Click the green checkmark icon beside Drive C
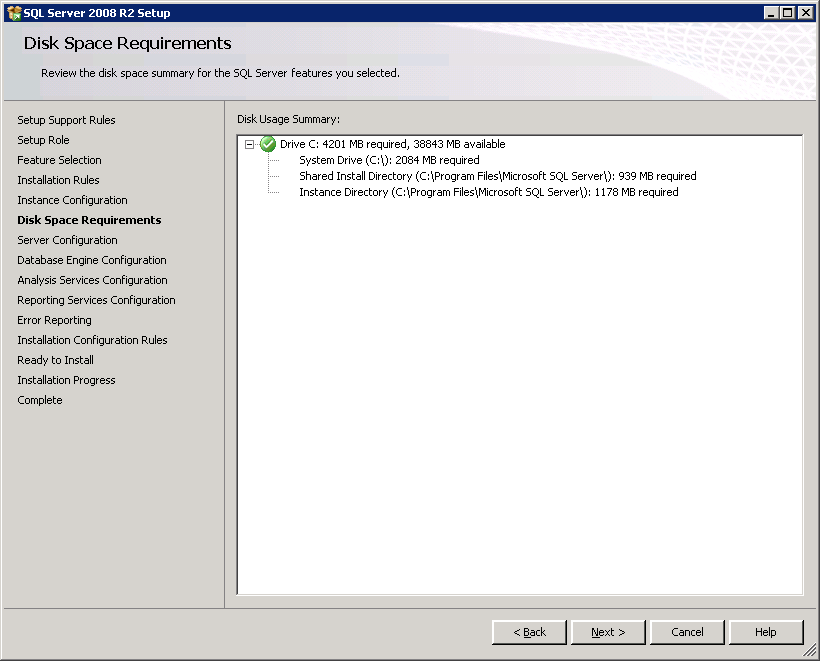The height and width of the screenshot is (661, 820). [x=268, y=144]
